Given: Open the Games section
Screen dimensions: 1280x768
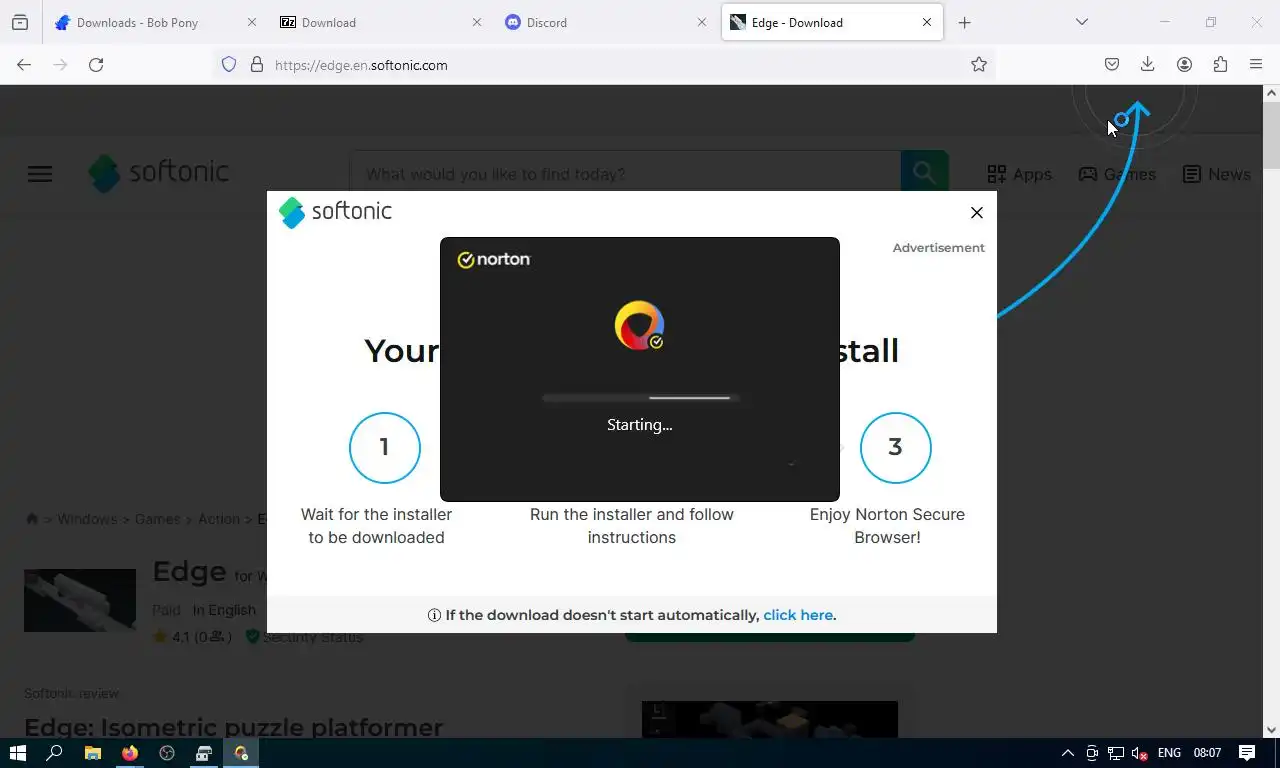Looking at the screenshot, I should [x=1117, y=174].
